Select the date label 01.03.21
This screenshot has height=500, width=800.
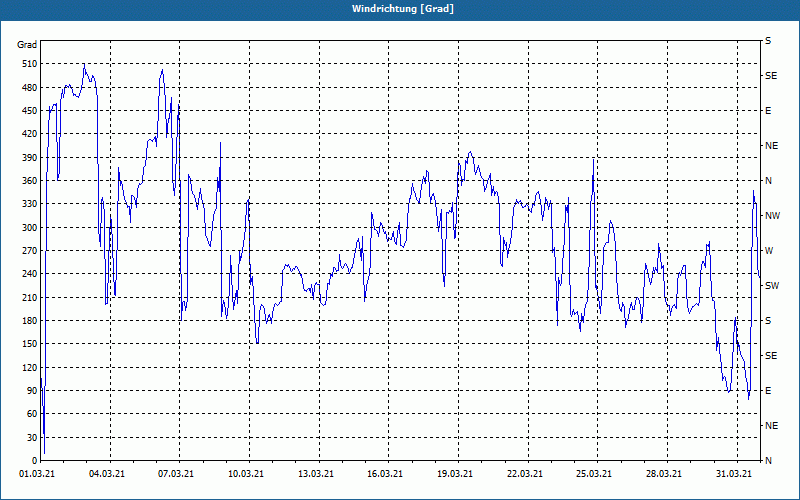(37, 474)
